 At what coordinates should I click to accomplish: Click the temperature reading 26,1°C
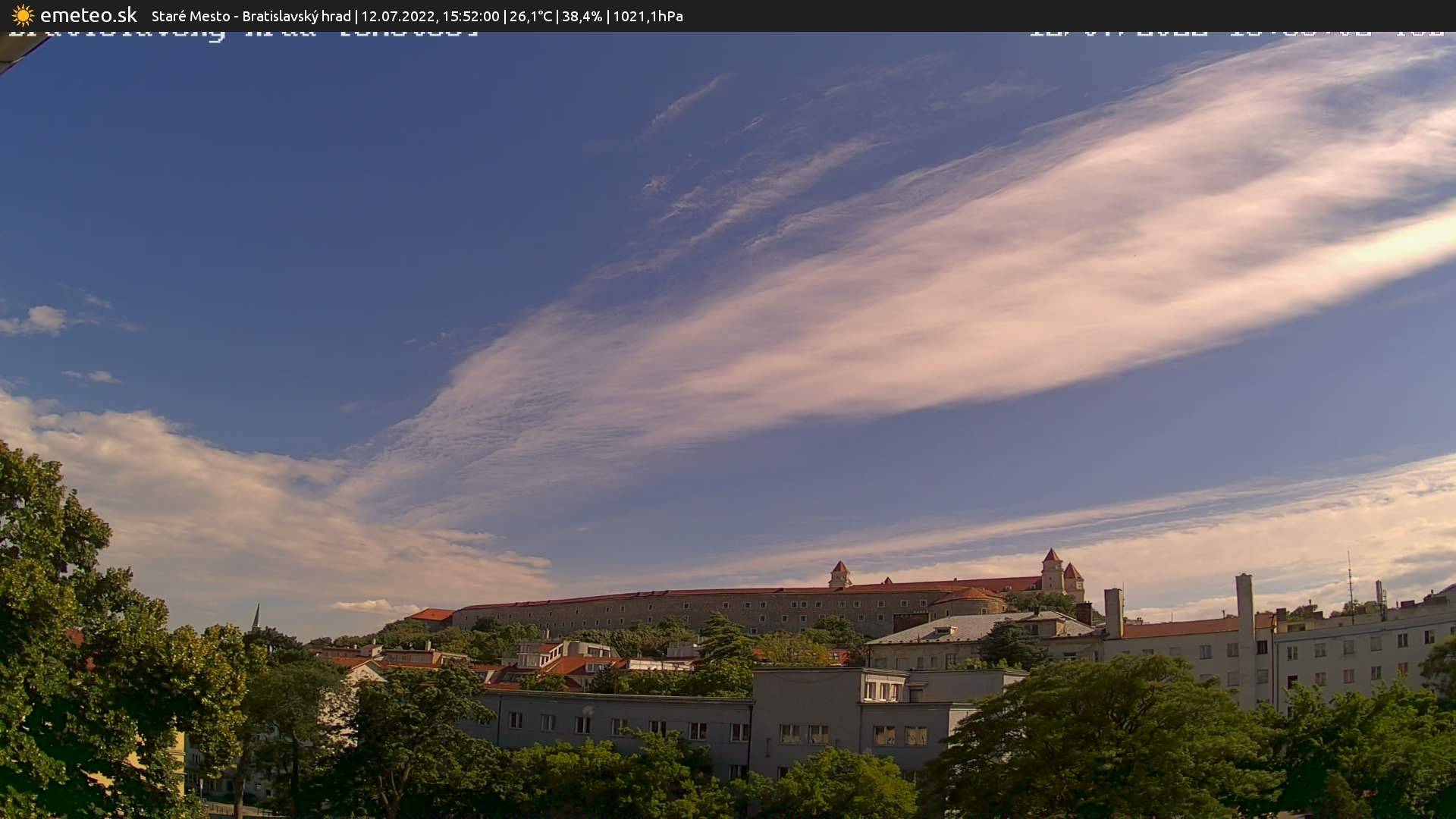click(533, 15)
